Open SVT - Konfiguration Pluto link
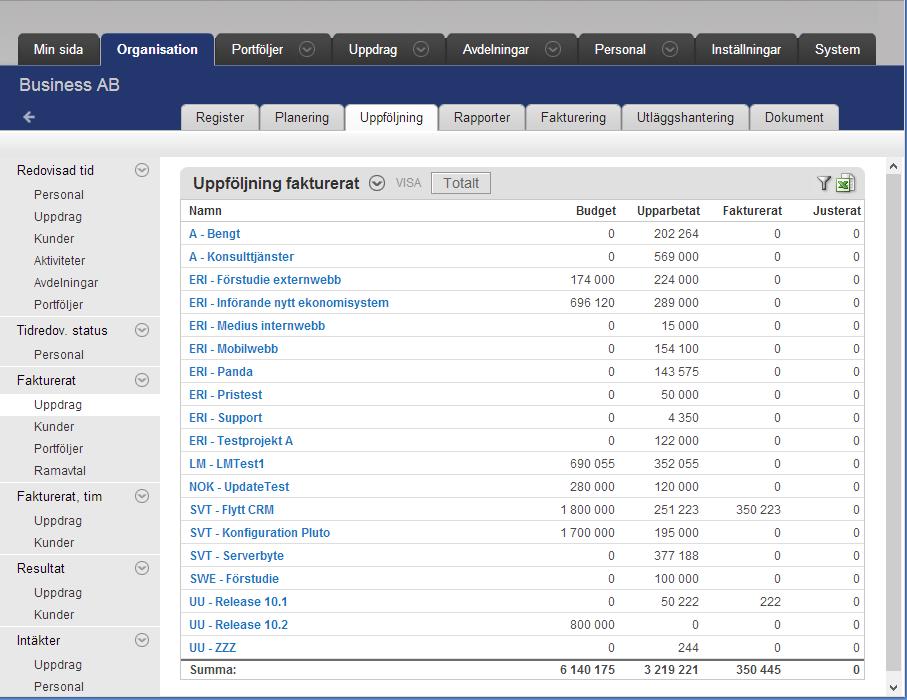 pyautogui.click(x=260, y=533)
